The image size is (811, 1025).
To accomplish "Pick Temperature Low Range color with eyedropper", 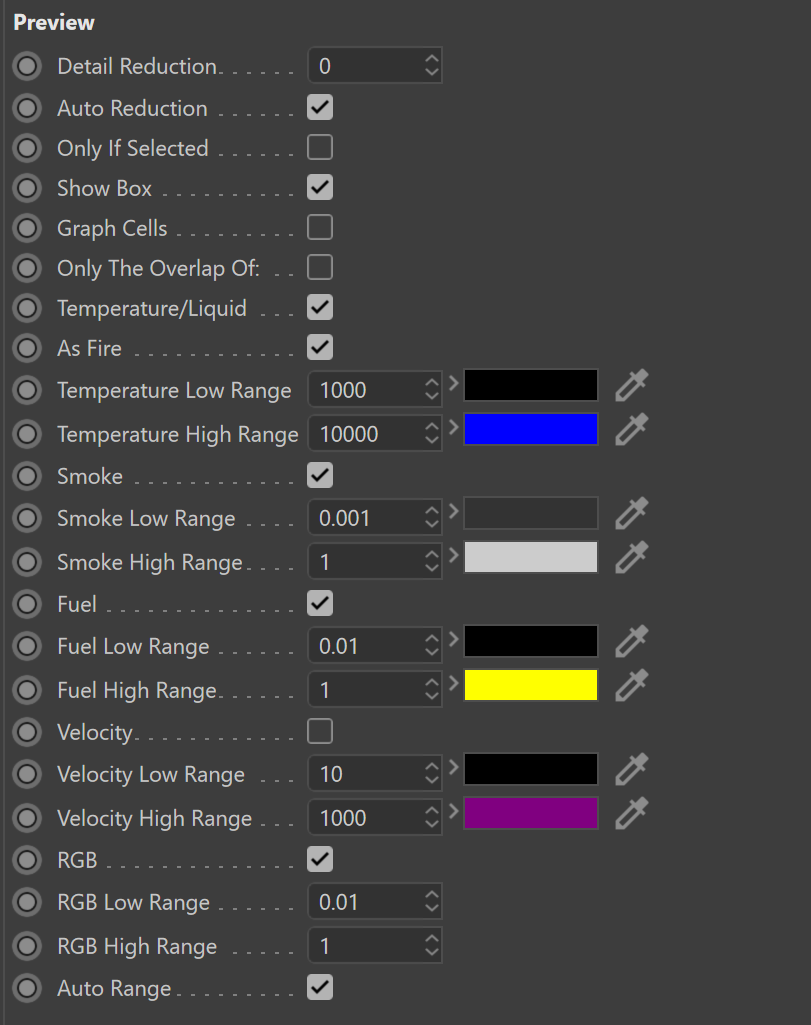I will pyautogui.click(x=631, y=385).
